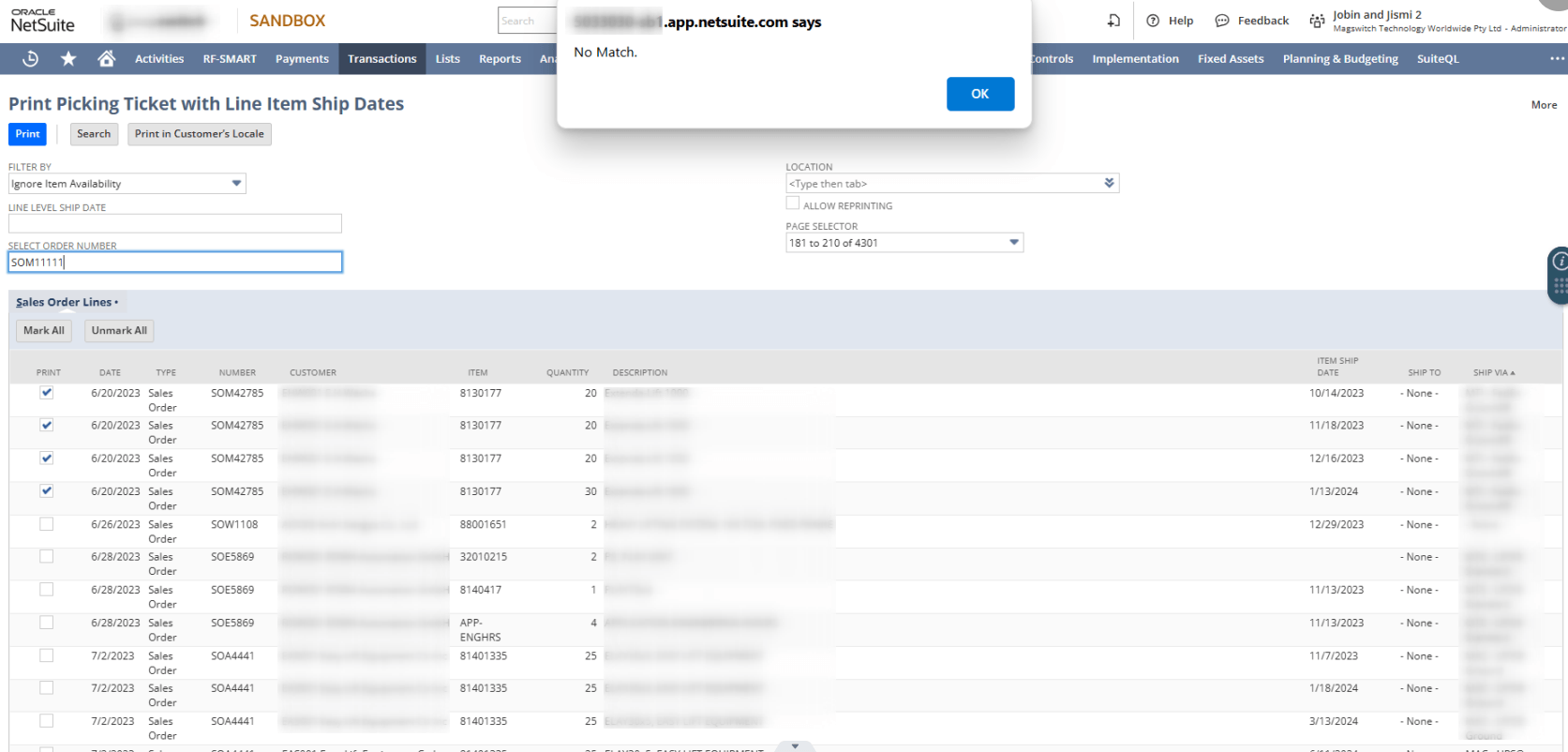1568x752 pixels.
Task: Open the Activities menu
Action: click(x=159, y=59)
